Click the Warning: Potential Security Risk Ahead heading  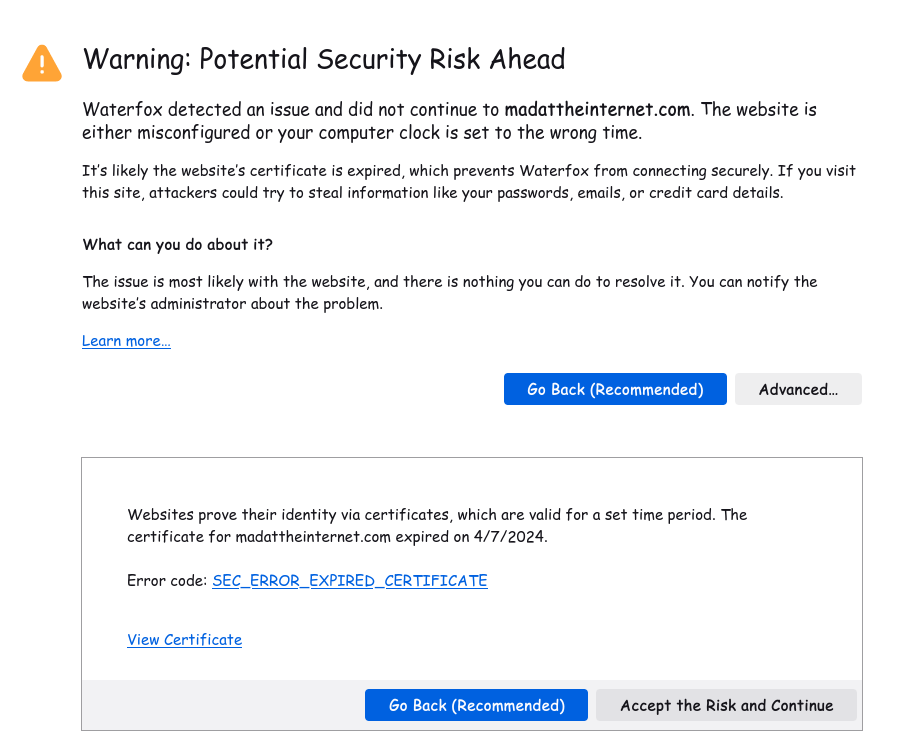[x=324, y=59]
